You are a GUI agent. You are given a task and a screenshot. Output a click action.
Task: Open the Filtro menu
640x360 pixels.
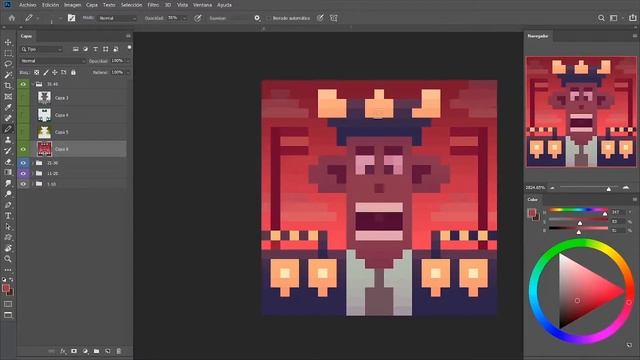pos(153,5)
